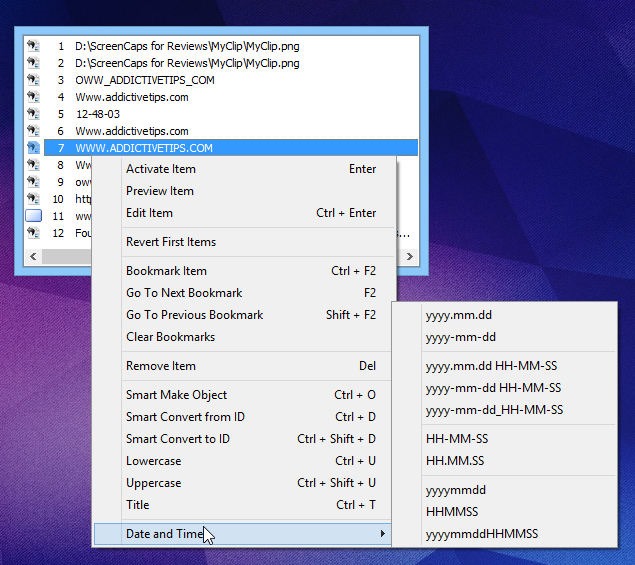Screen dimensions: 635x565
Task: Insert HH.MM.SS time format
Action: point(505,461)
